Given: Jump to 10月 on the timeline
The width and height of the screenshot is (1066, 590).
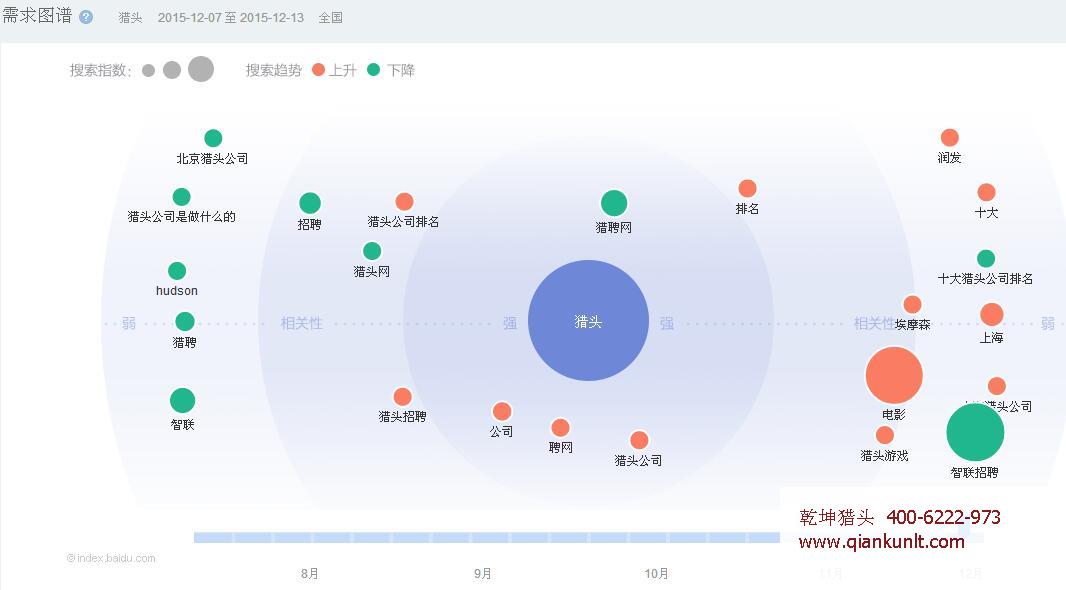Looking at the screenshot, I should pos(656,573).
